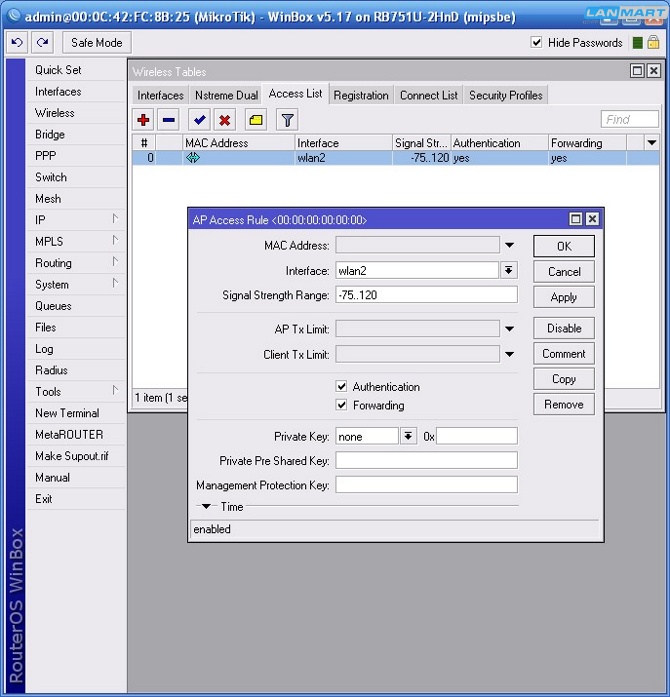The width and height of the screenshot is (670, 697).
Task: Uncheck the Authentication checkbox
Action: (342, 387)
